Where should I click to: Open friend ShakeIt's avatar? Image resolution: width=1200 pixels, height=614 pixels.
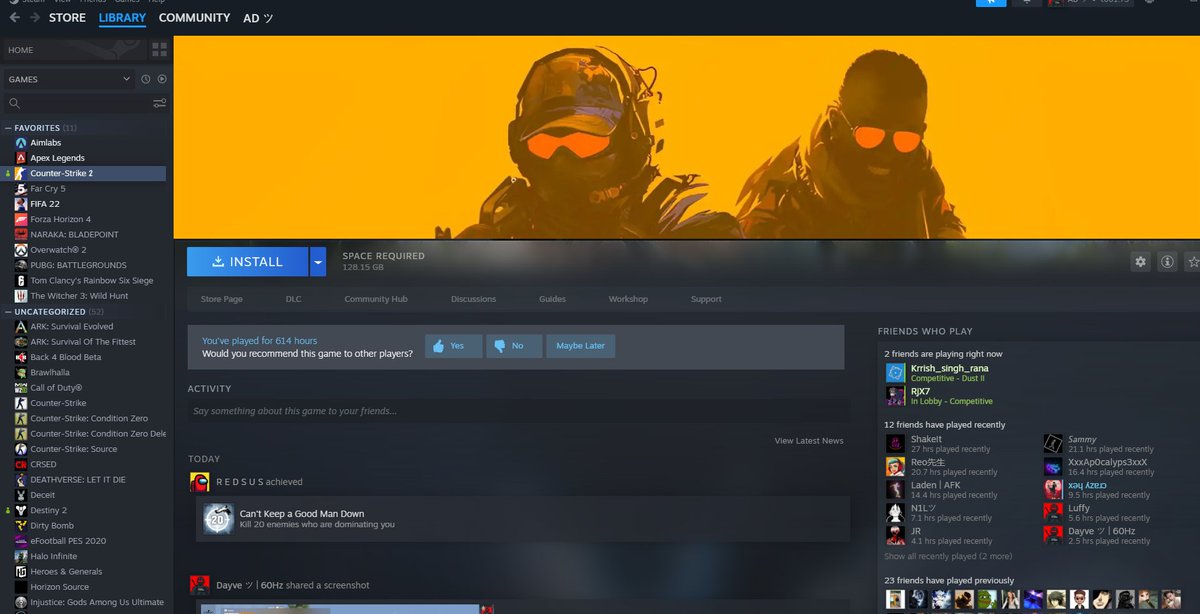pyautogui.click(x=895, y=444)
